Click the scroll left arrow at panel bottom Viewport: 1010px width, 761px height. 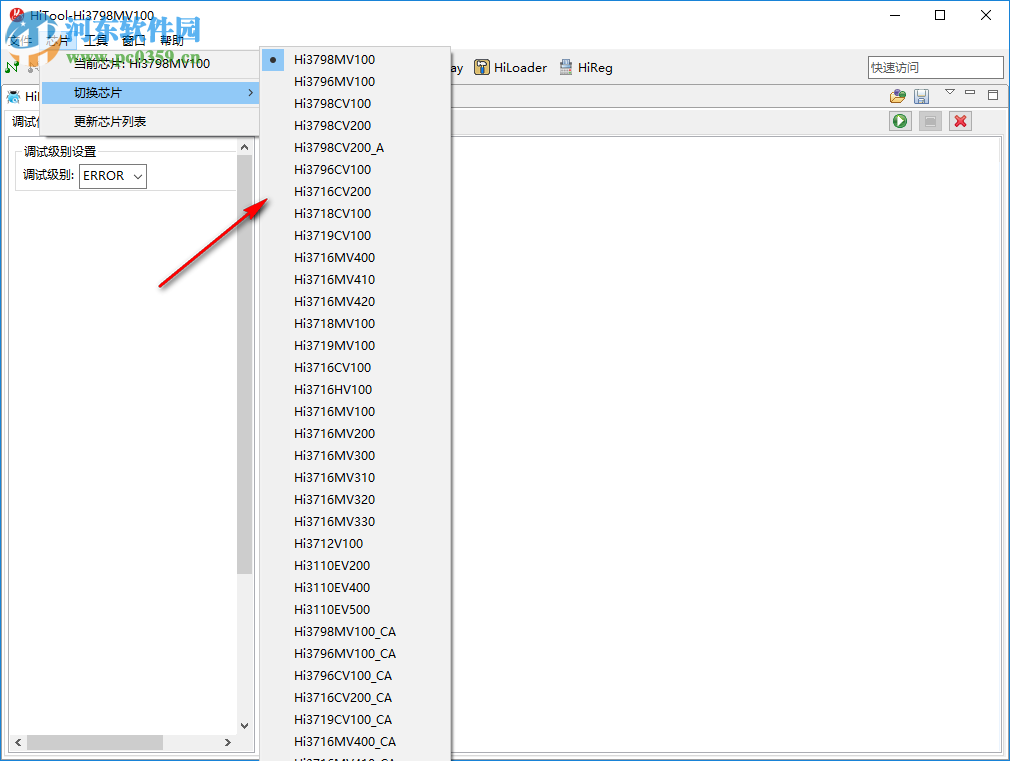[x=18, y=742]
